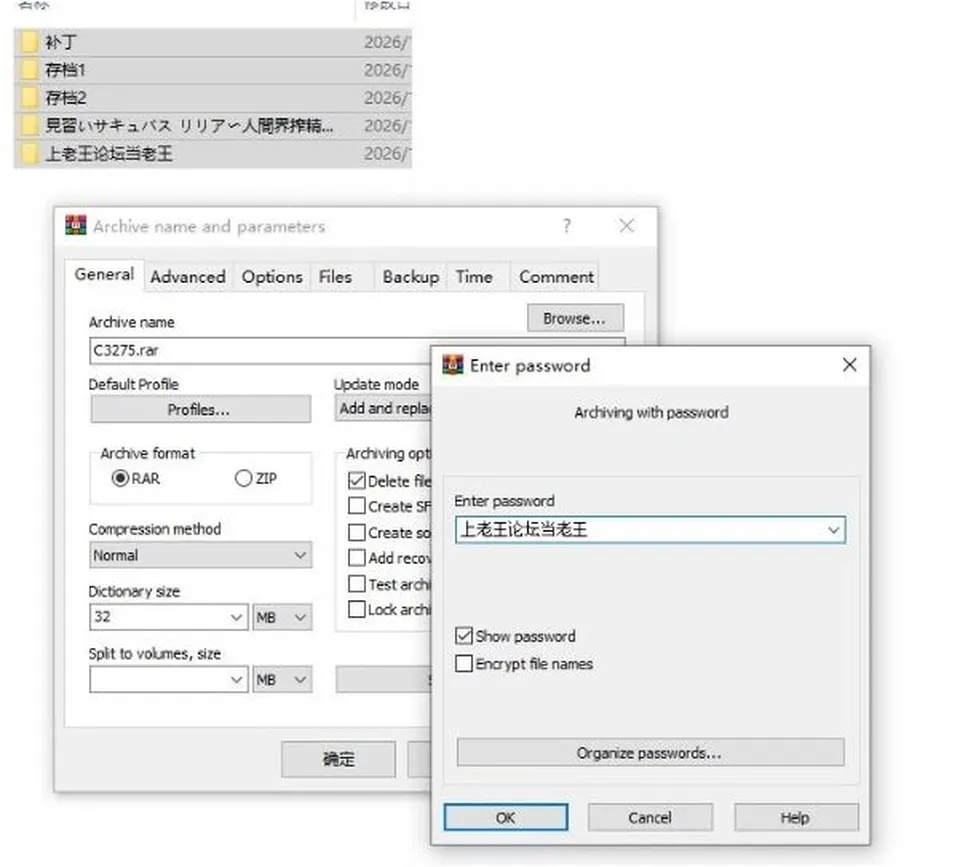Enable the Test archived files checkbox
Viewport: 960px width, 867px height.
[356, 584]
